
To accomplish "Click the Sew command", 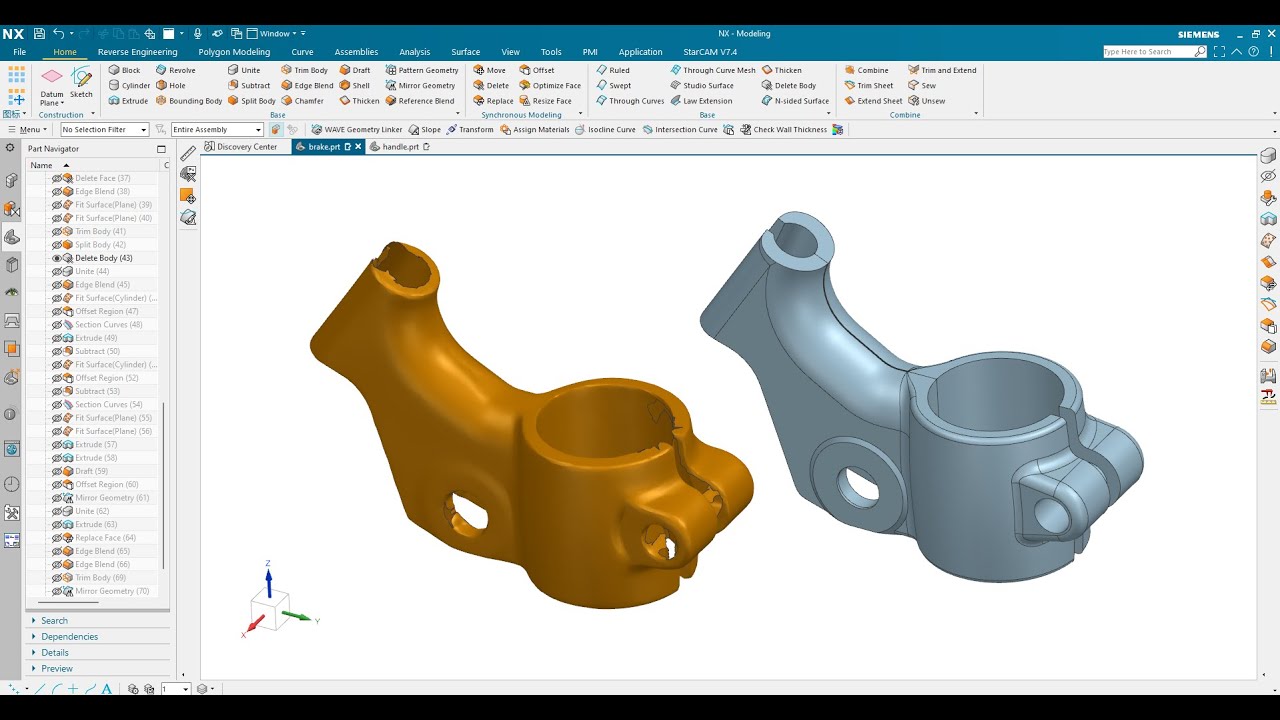I will point(922,86).
